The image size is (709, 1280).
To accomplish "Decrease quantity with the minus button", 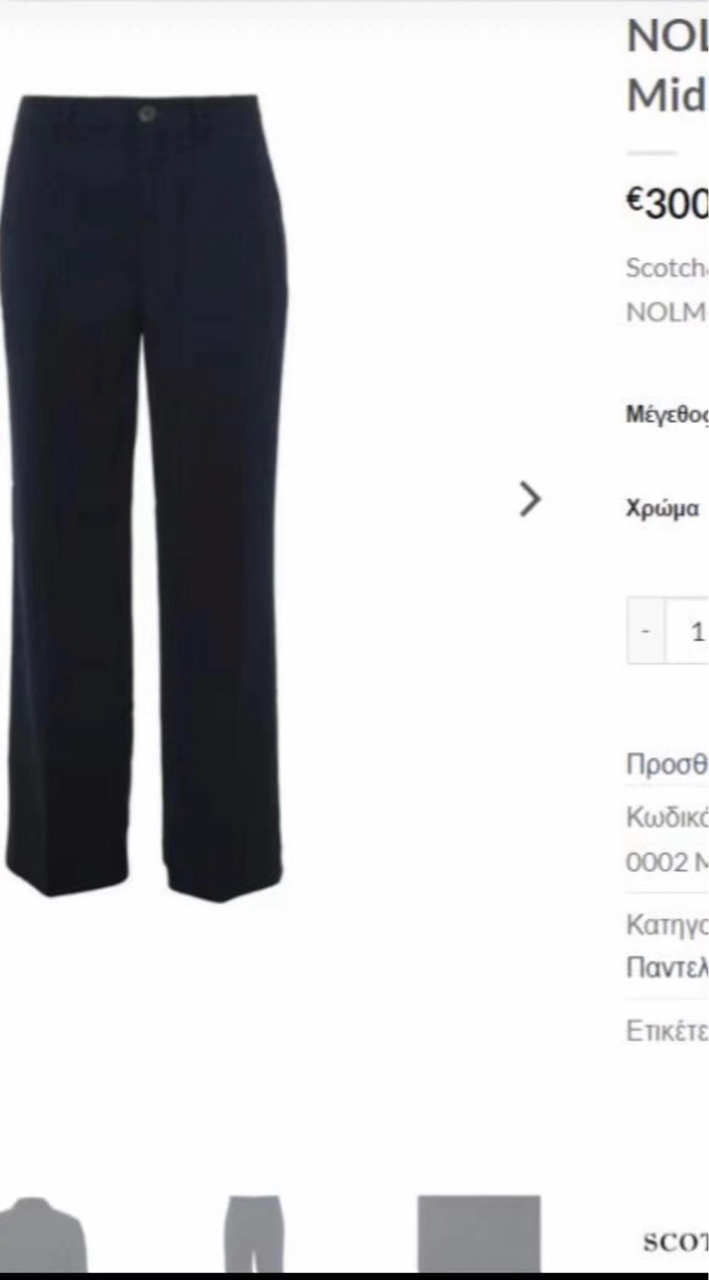I will tap(646, 631).
